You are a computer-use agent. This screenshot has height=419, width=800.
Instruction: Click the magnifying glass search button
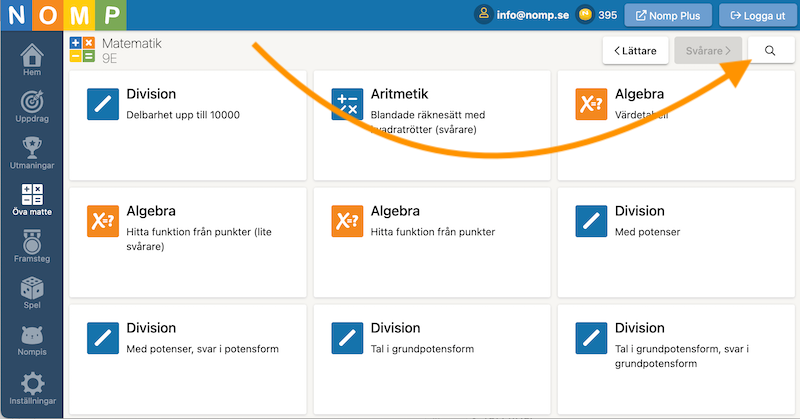coord(771,51)
